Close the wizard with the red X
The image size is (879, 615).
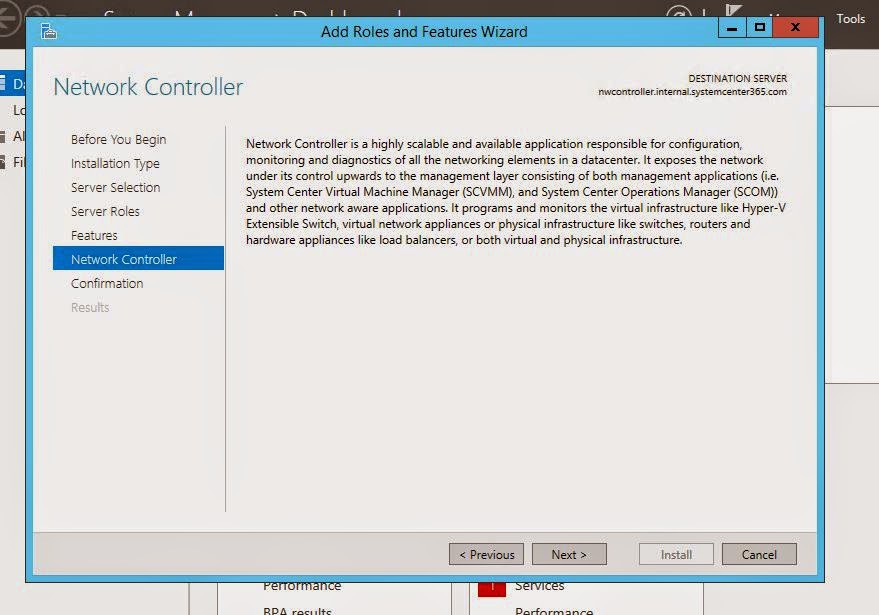(795, 27)
